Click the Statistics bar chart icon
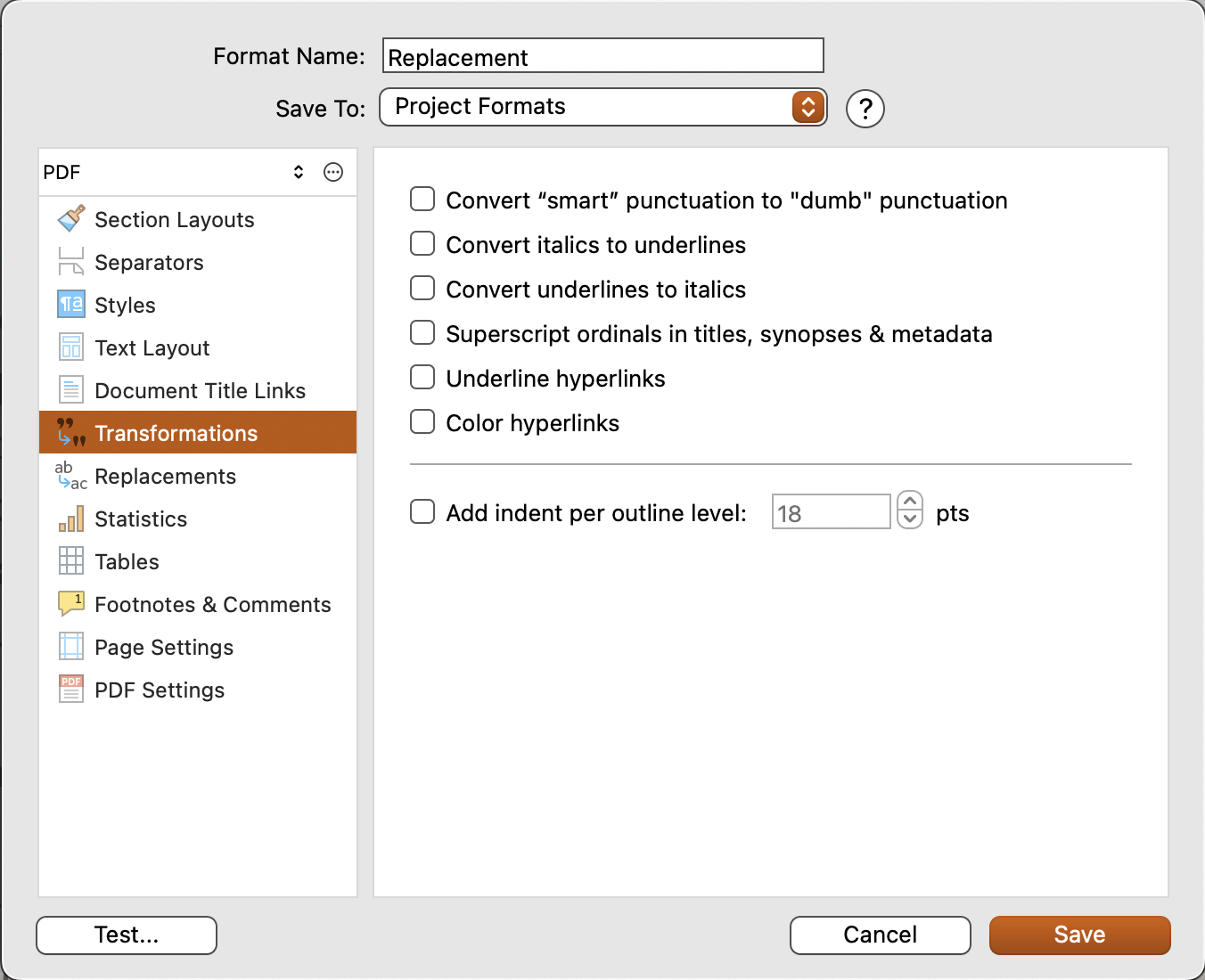 point(71,519)
